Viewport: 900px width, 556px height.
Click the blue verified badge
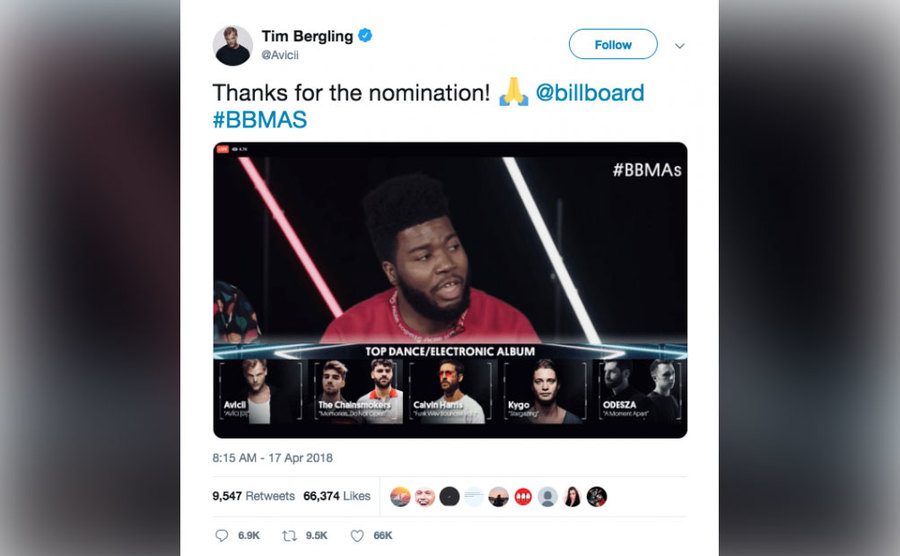[x=365, y=36]
